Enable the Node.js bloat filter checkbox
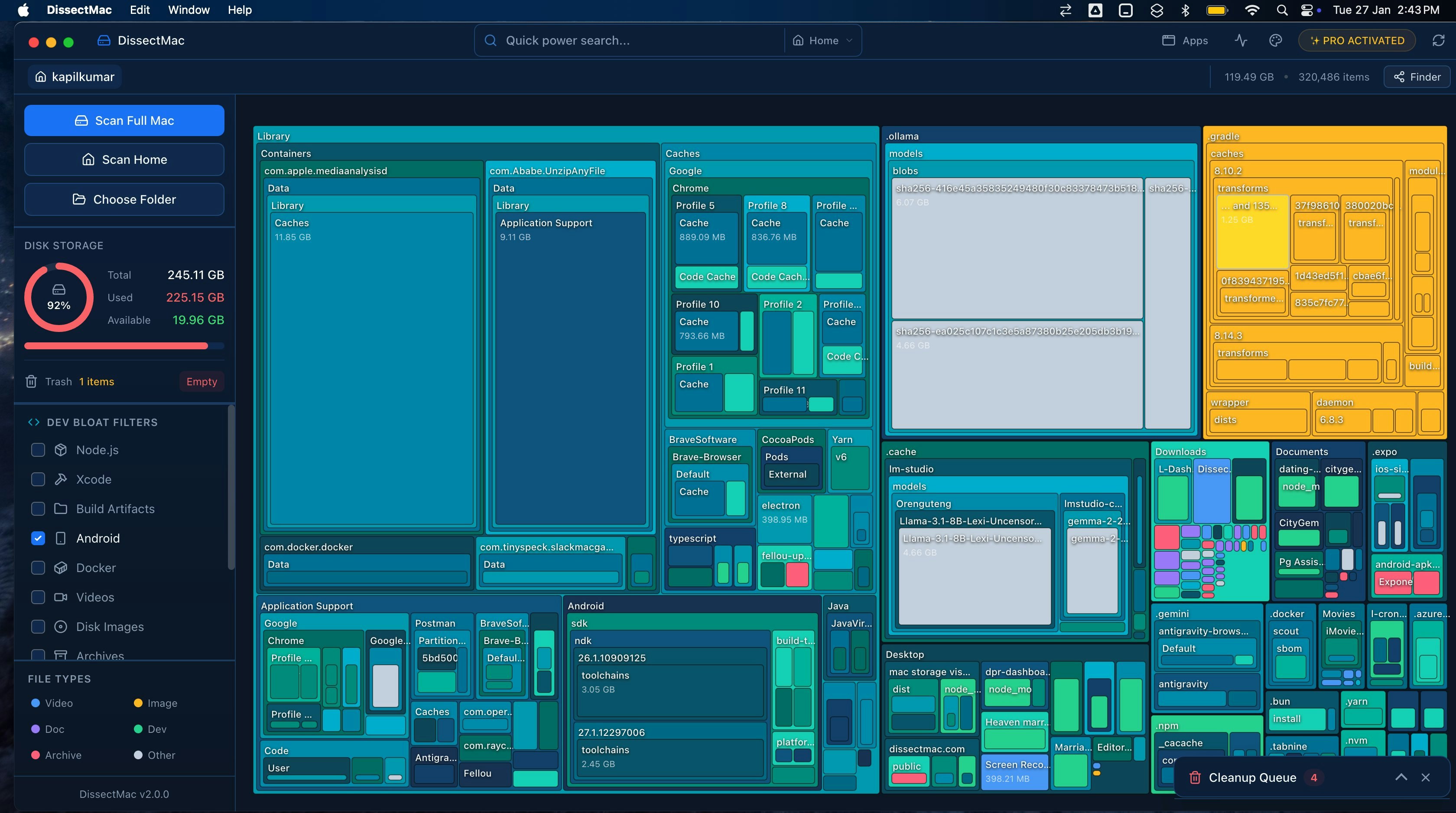This screenshot has height=813, width=1456. (x=38, y=450)
